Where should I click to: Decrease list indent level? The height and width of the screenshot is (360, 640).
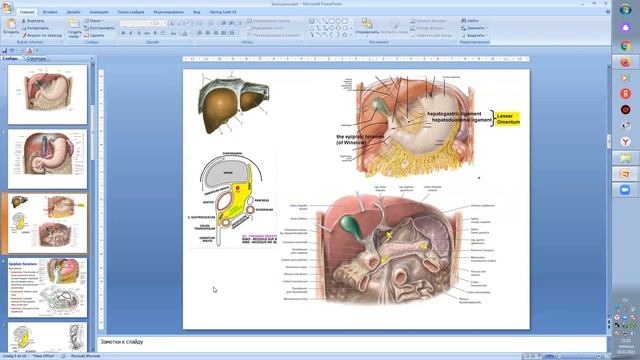point(224,24)
